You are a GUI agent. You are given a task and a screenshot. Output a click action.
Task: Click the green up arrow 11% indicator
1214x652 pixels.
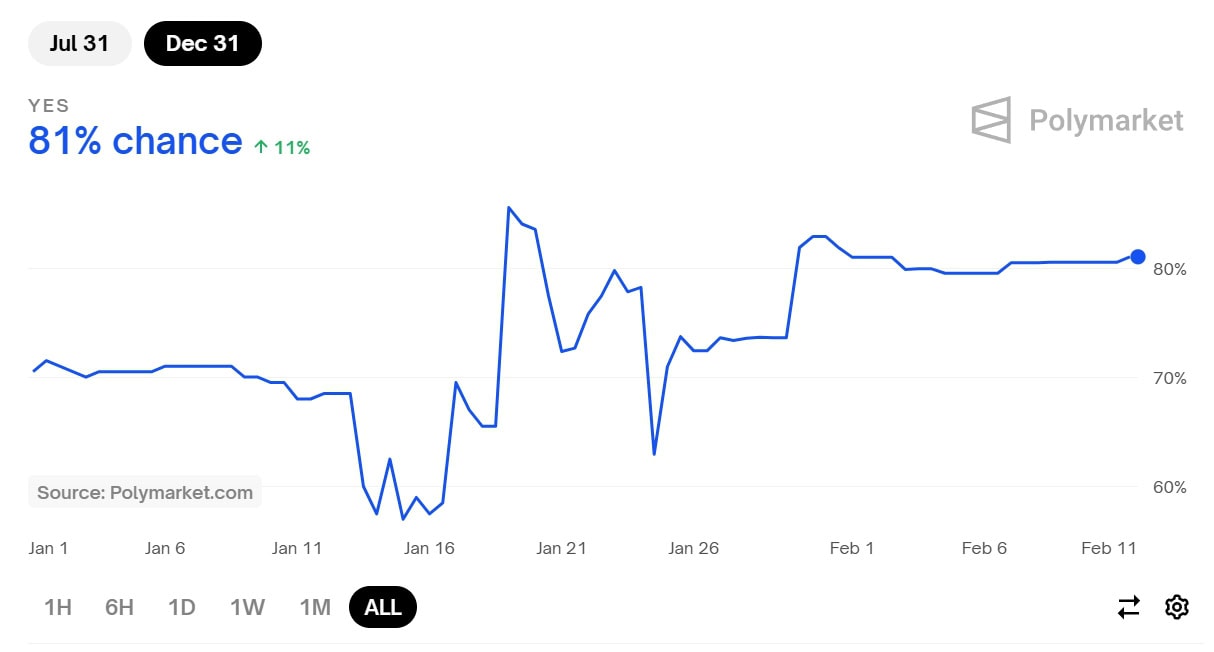pos(282,147)
